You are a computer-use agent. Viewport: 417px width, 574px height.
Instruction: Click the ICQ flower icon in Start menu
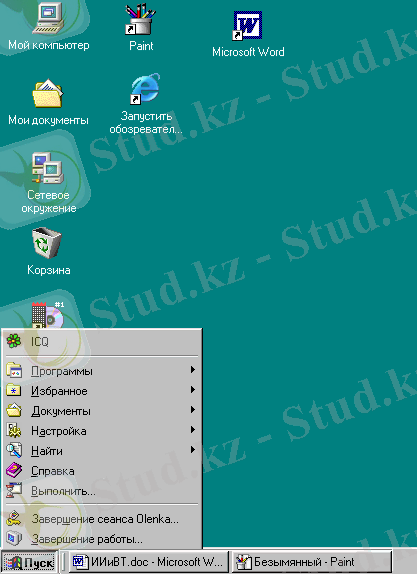point(14,341)
